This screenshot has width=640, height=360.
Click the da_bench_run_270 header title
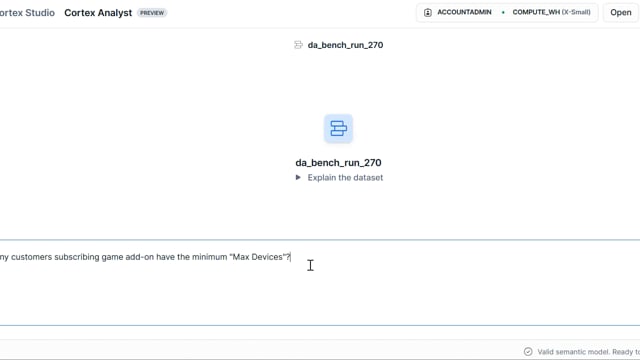point(345,45)
